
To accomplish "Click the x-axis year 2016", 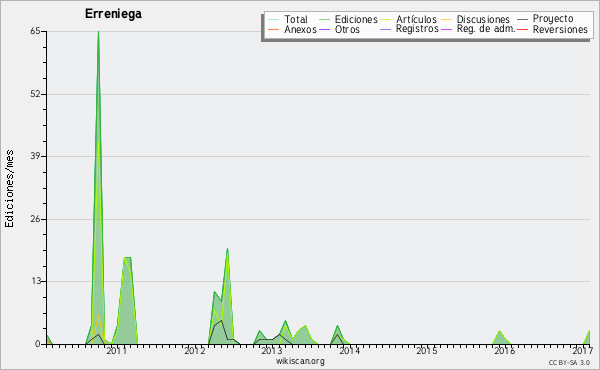I will (x=504, y=350).
